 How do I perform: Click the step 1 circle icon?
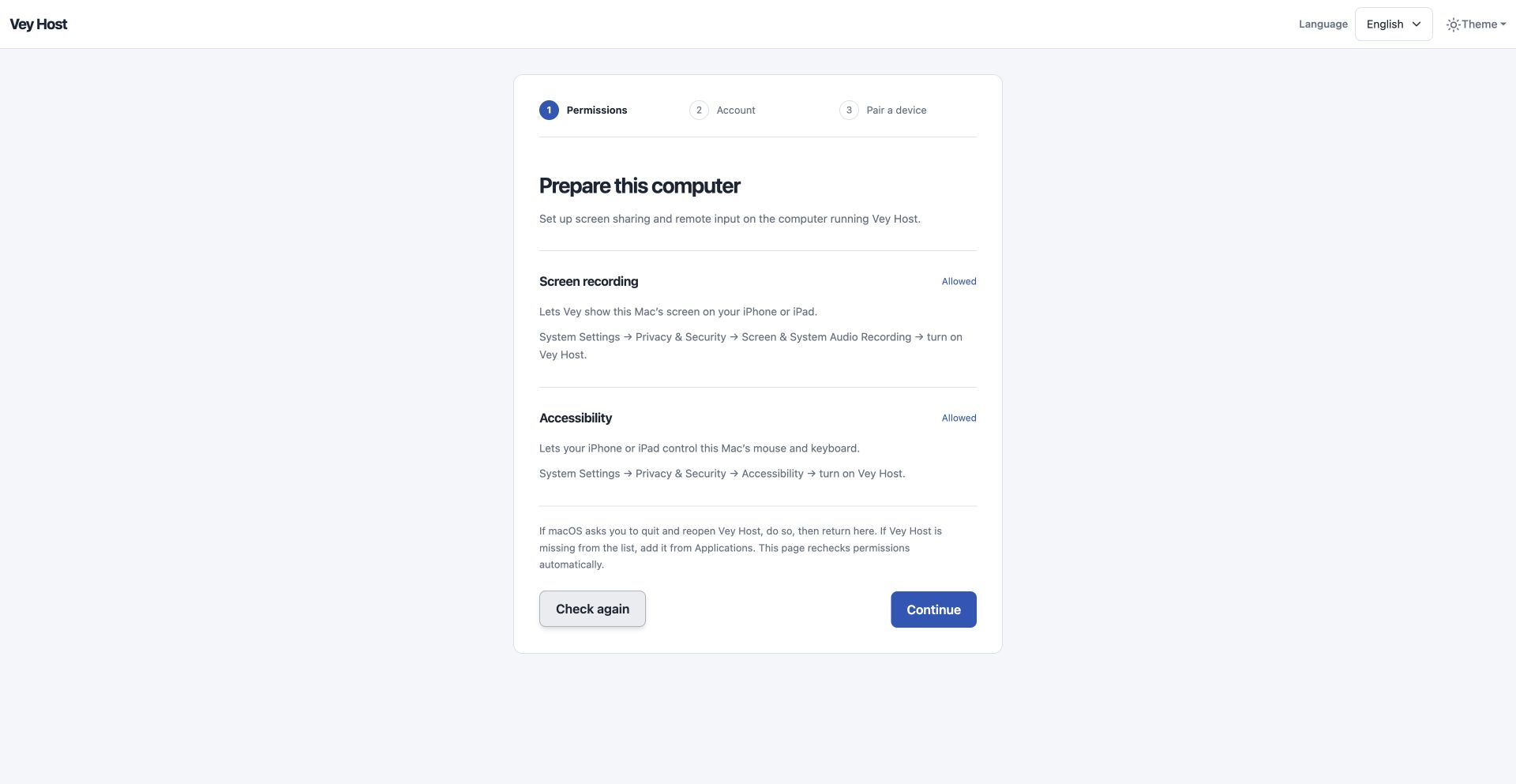pyautogui.click(x=549, y=110)
